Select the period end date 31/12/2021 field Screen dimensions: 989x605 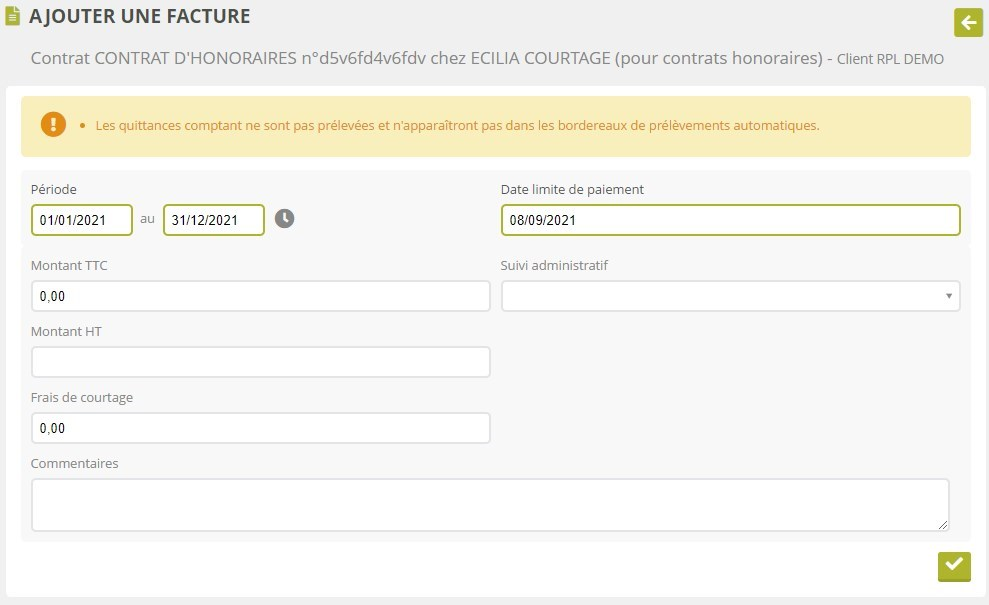[214, 220]
